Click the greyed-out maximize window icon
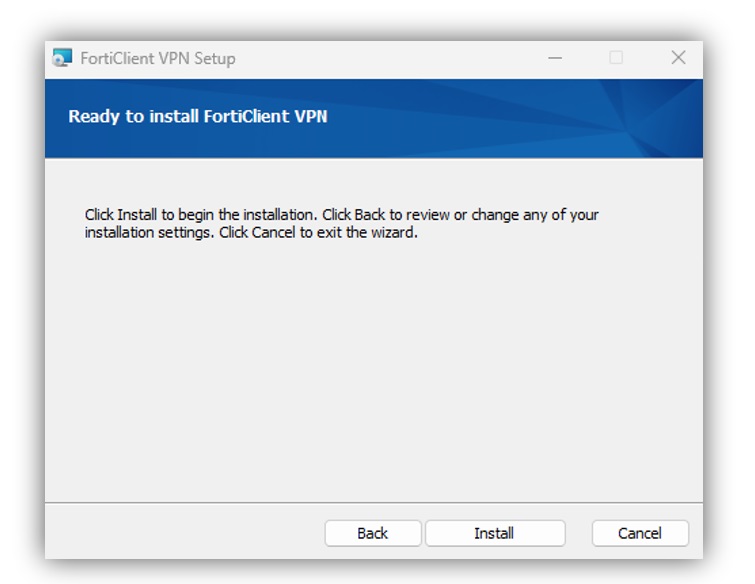 (x=616, y=58)
